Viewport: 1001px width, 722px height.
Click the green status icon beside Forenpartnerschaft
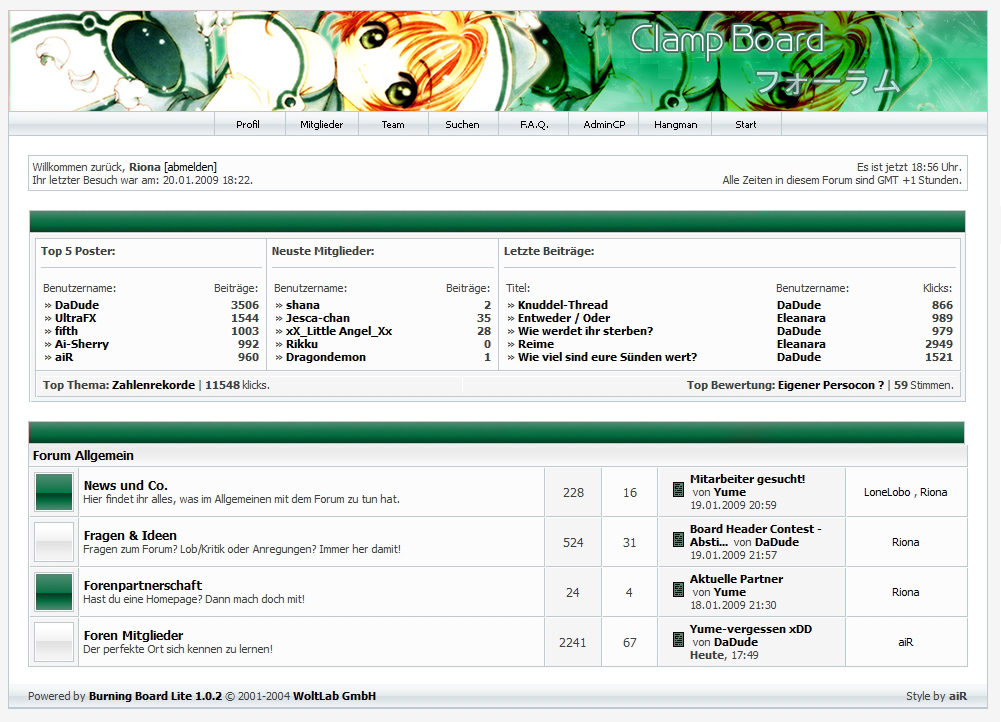point(54,592)
